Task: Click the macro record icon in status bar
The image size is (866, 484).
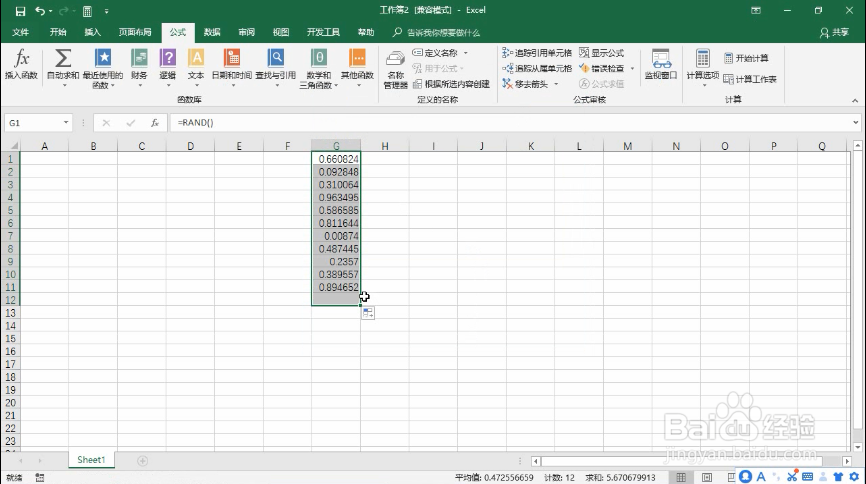Action: pyautogui.click(x=40, y=477)
